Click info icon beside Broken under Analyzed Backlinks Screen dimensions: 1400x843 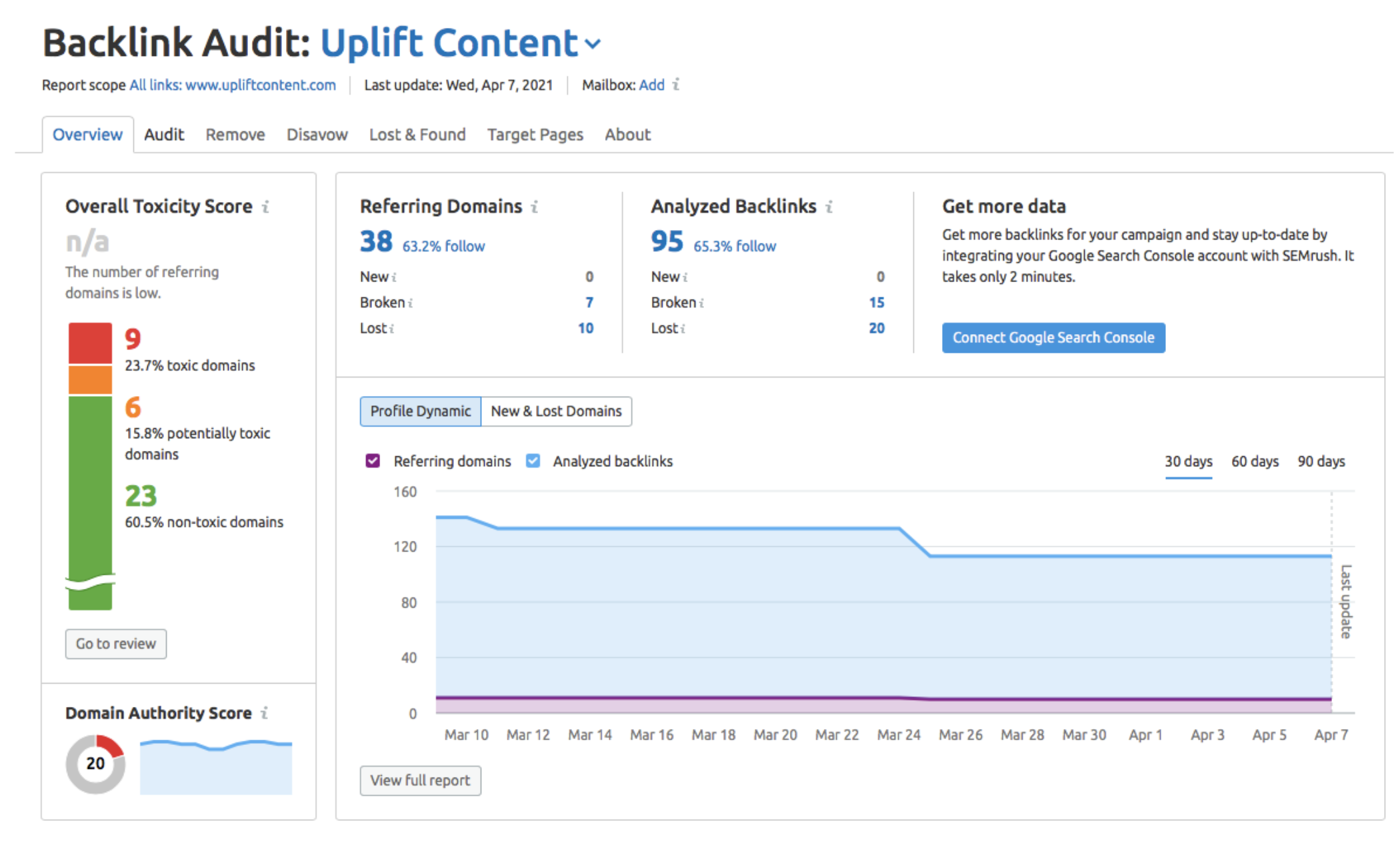(x=701, y=303)
